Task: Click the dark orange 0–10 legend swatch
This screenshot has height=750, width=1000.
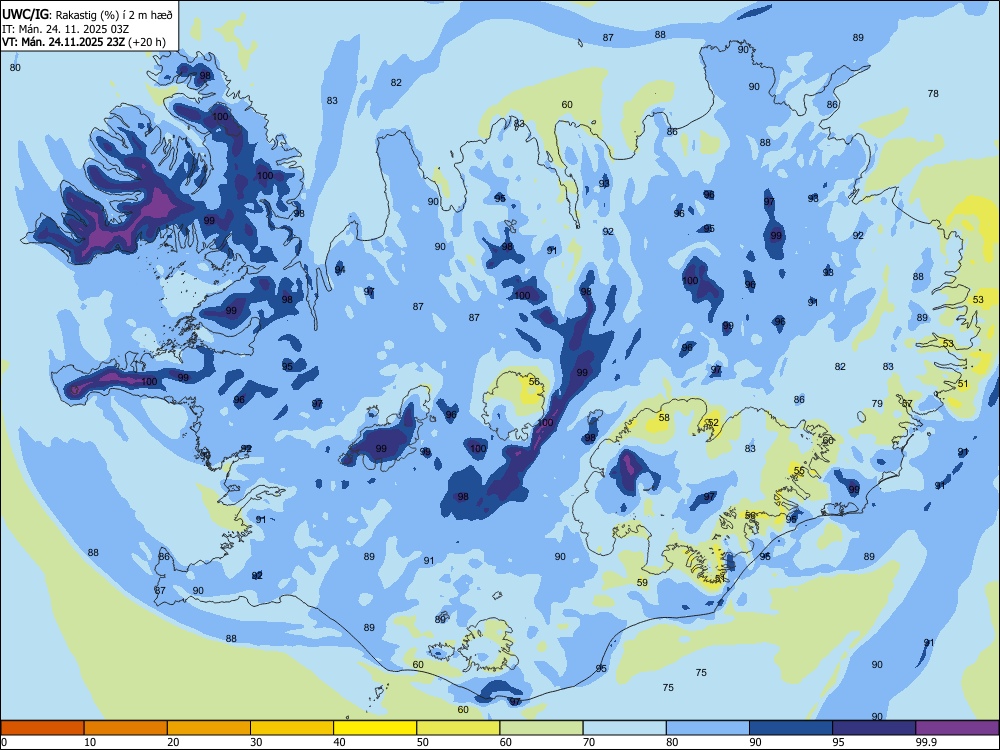Action: (x=42, y=728)
